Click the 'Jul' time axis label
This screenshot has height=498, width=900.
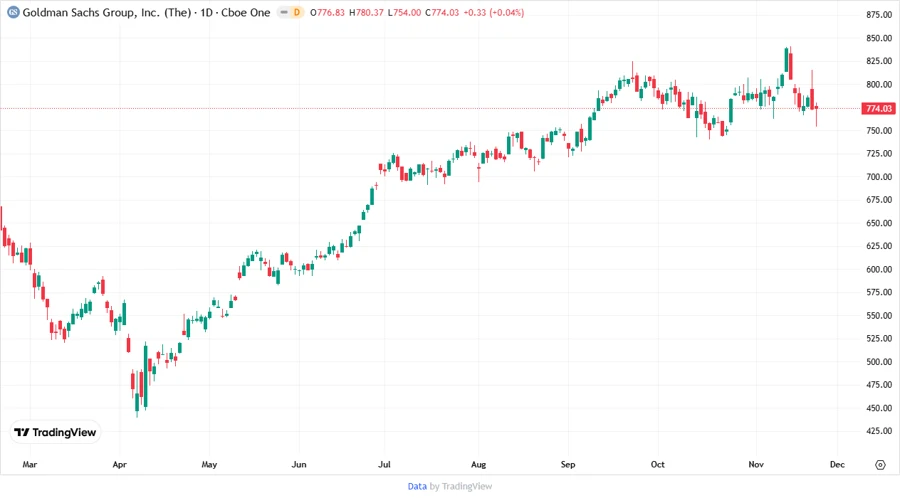tap(384, 464)
